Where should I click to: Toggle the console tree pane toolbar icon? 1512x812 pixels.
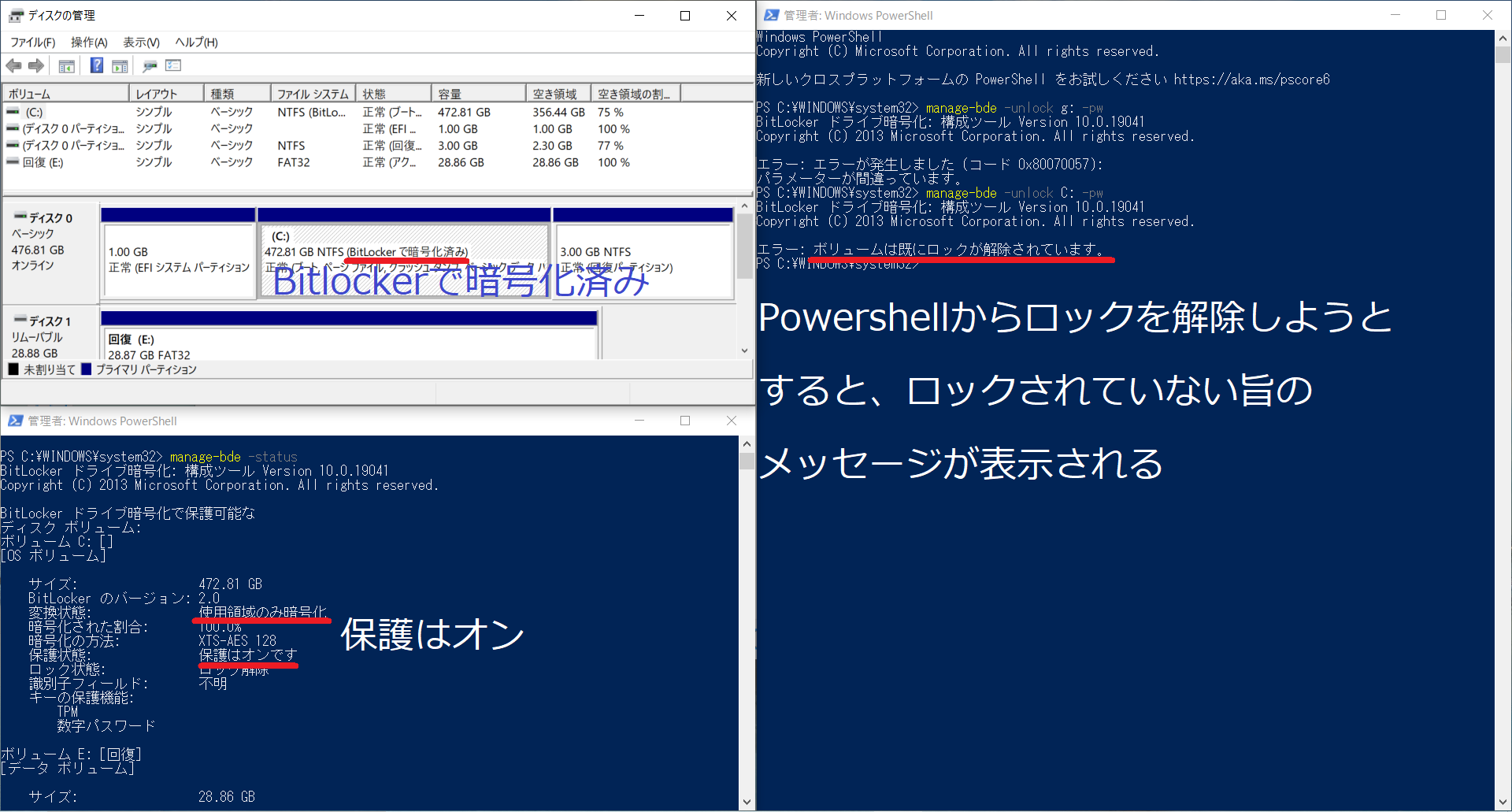67,66
